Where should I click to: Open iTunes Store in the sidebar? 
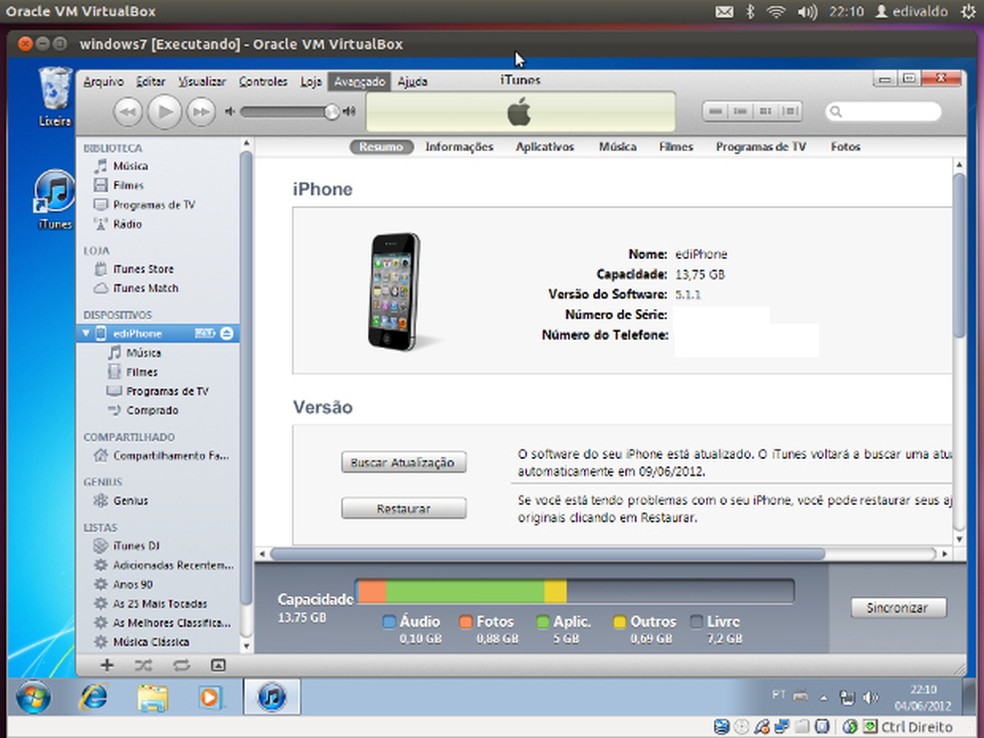pyautogui.click(x=143, y=269)
